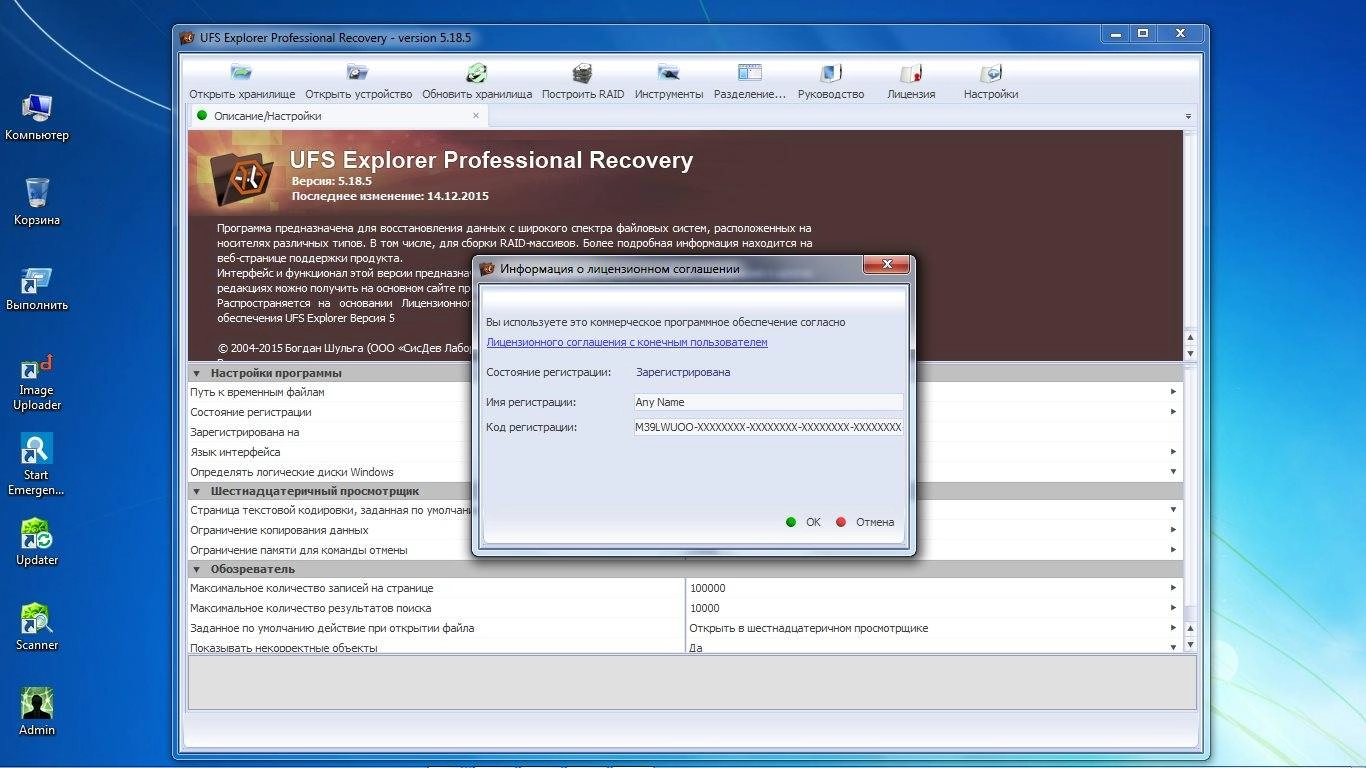Open Лицензионного соглашения с конечным пользователем link

[x=627, y=342]
